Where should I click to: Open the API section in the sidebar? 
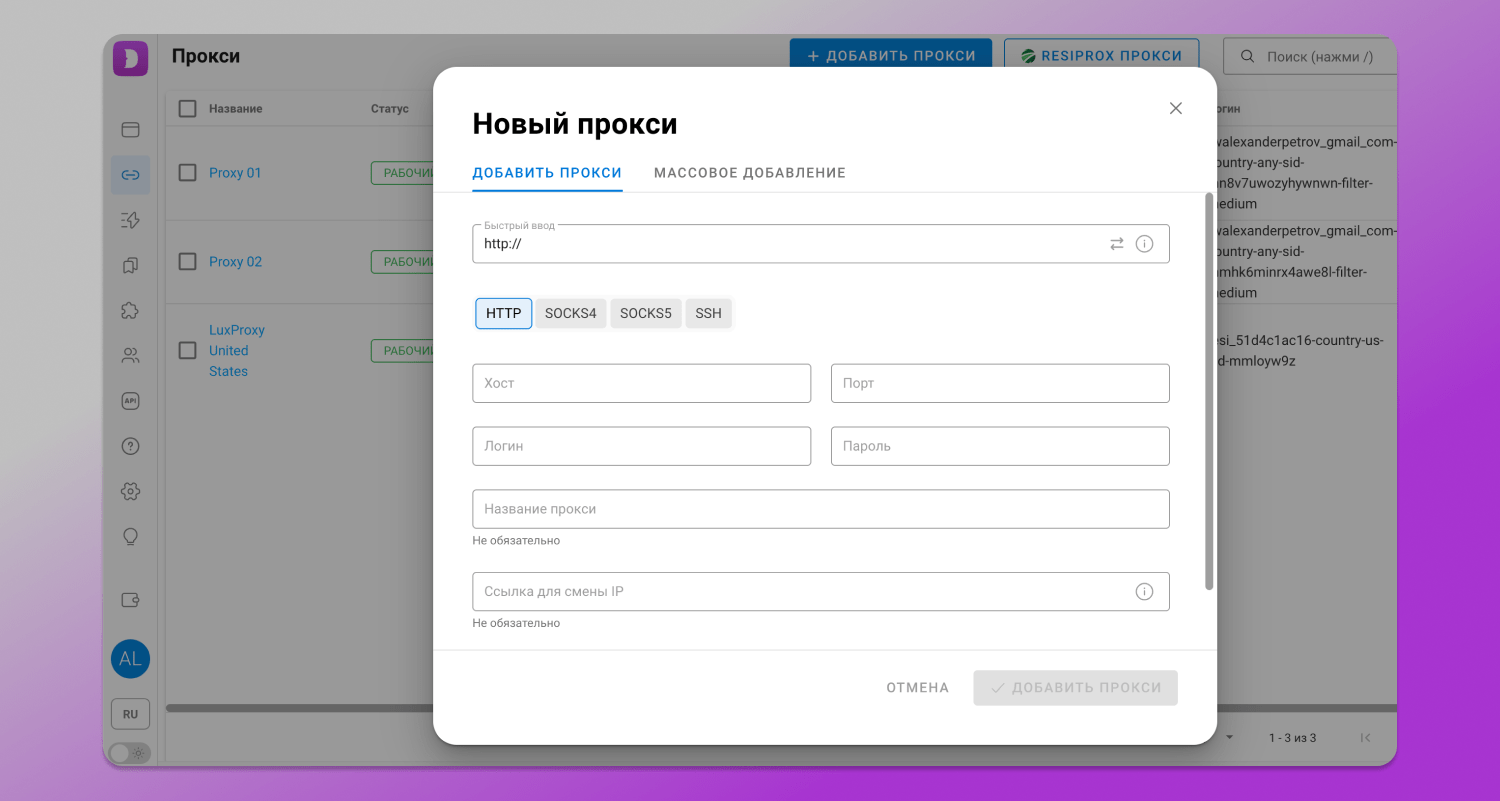130,400
